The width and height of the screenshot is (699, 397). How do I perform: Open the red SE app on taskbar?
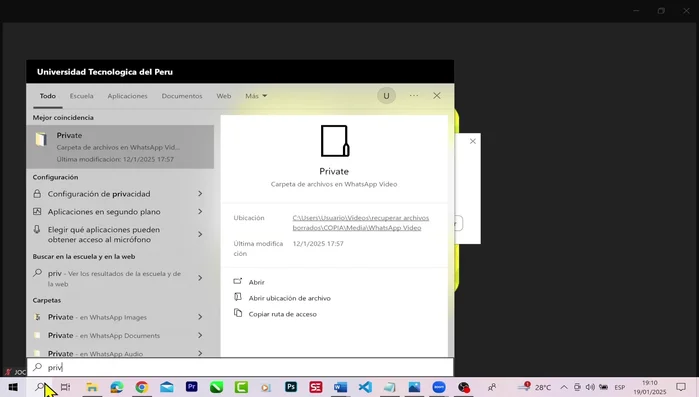pos(316,387)
